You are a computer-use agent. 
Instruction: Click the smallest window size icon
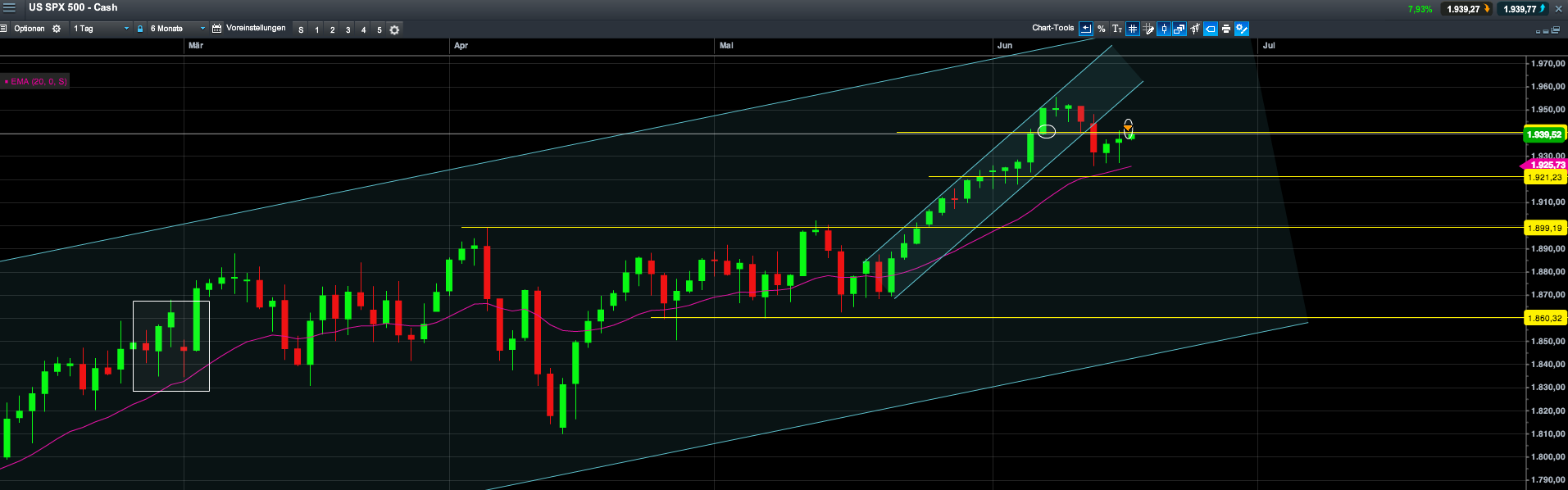point(1538,32)
